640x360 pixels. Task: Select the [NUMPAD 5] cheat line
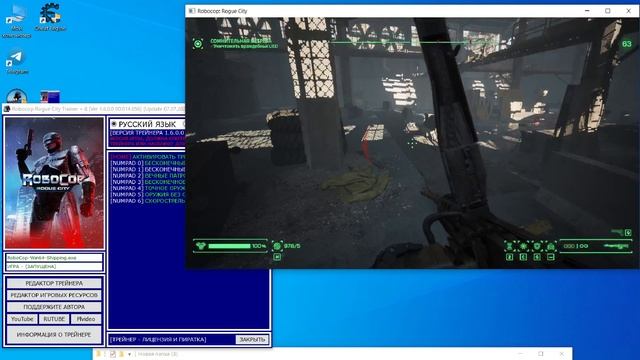148,194
